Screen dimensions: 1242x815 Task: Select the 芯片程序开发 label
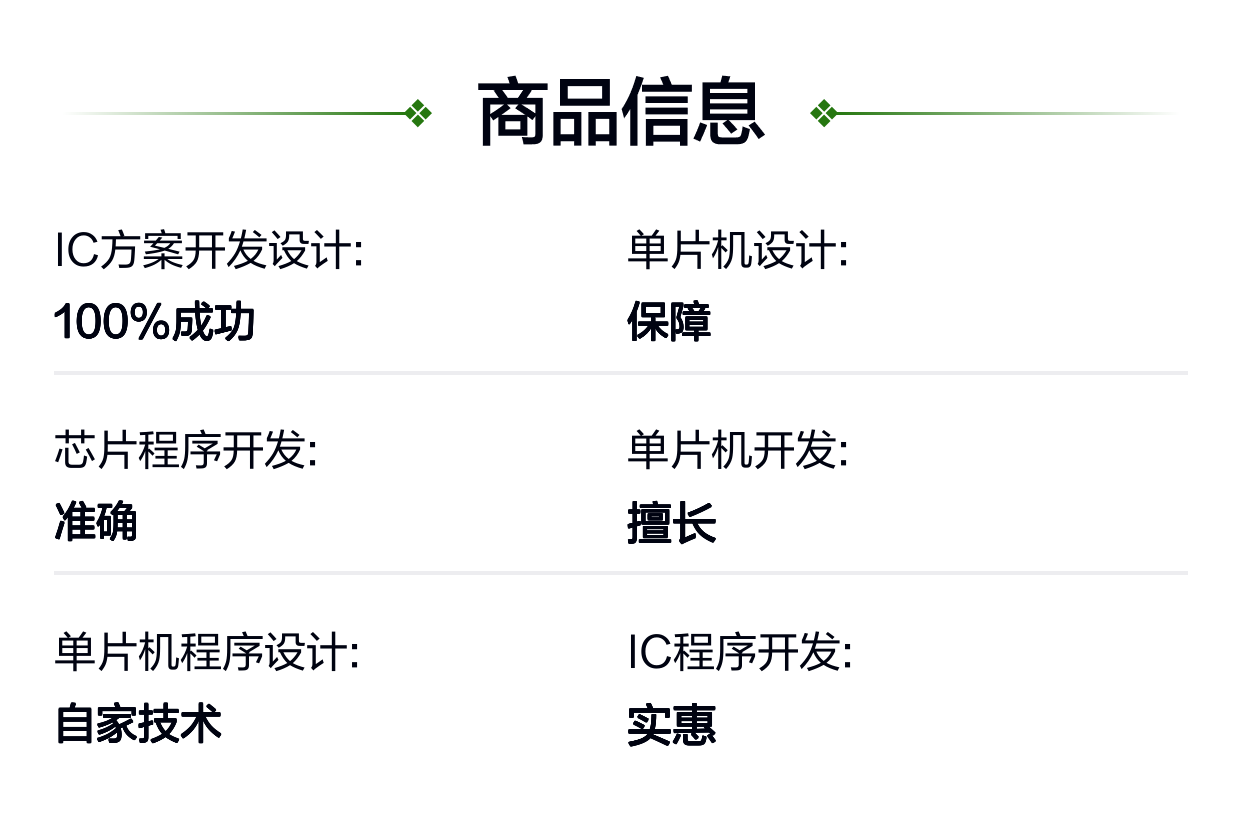coord(186,452)
